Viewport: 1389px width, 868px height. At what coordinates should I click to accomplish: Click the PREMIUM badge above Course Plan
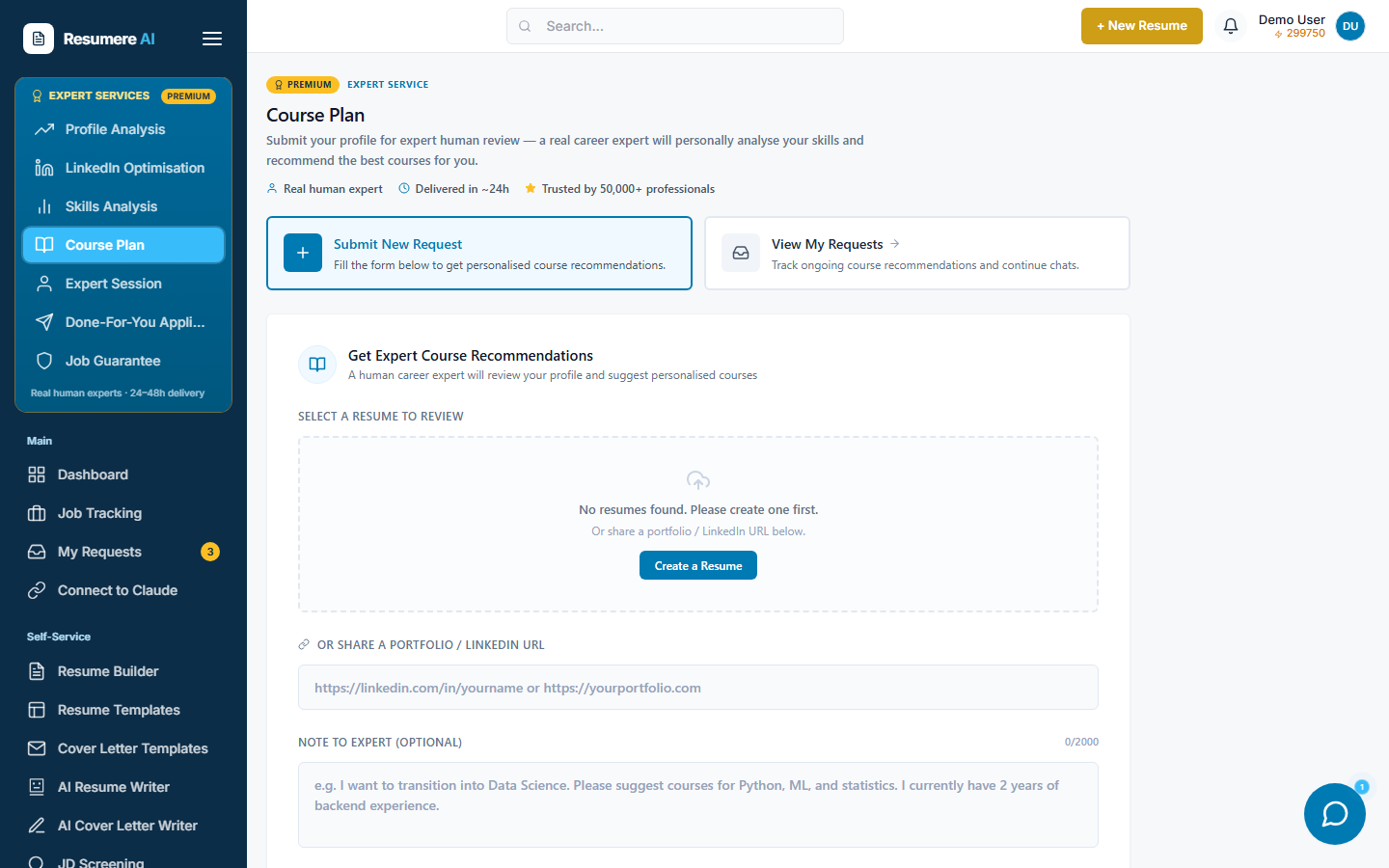303,84
